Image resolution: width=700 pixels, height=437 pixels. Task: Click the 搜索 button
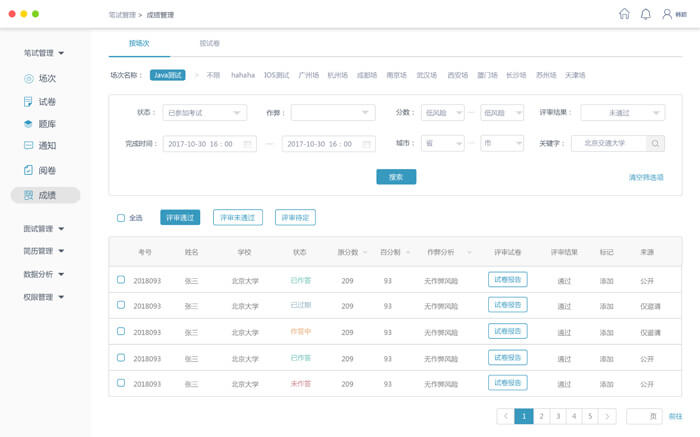point(396,177)
